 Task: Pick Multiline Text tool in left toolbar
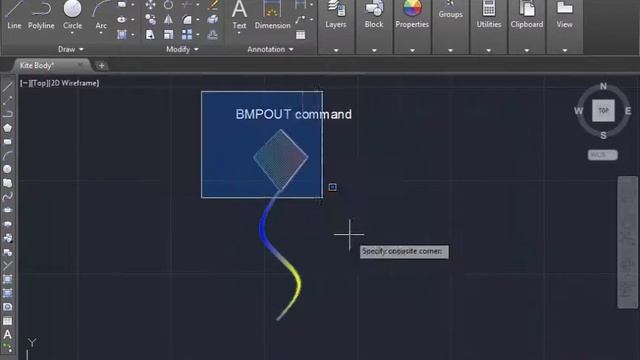click(7, 335)
